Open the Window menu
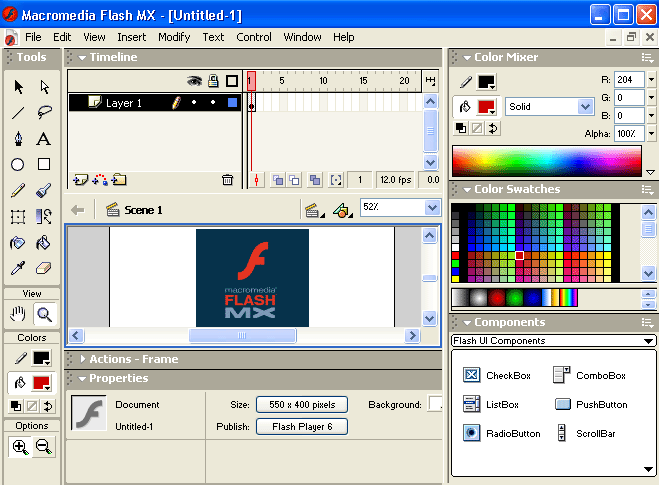 pyautogui.click(x=302, y=37)
